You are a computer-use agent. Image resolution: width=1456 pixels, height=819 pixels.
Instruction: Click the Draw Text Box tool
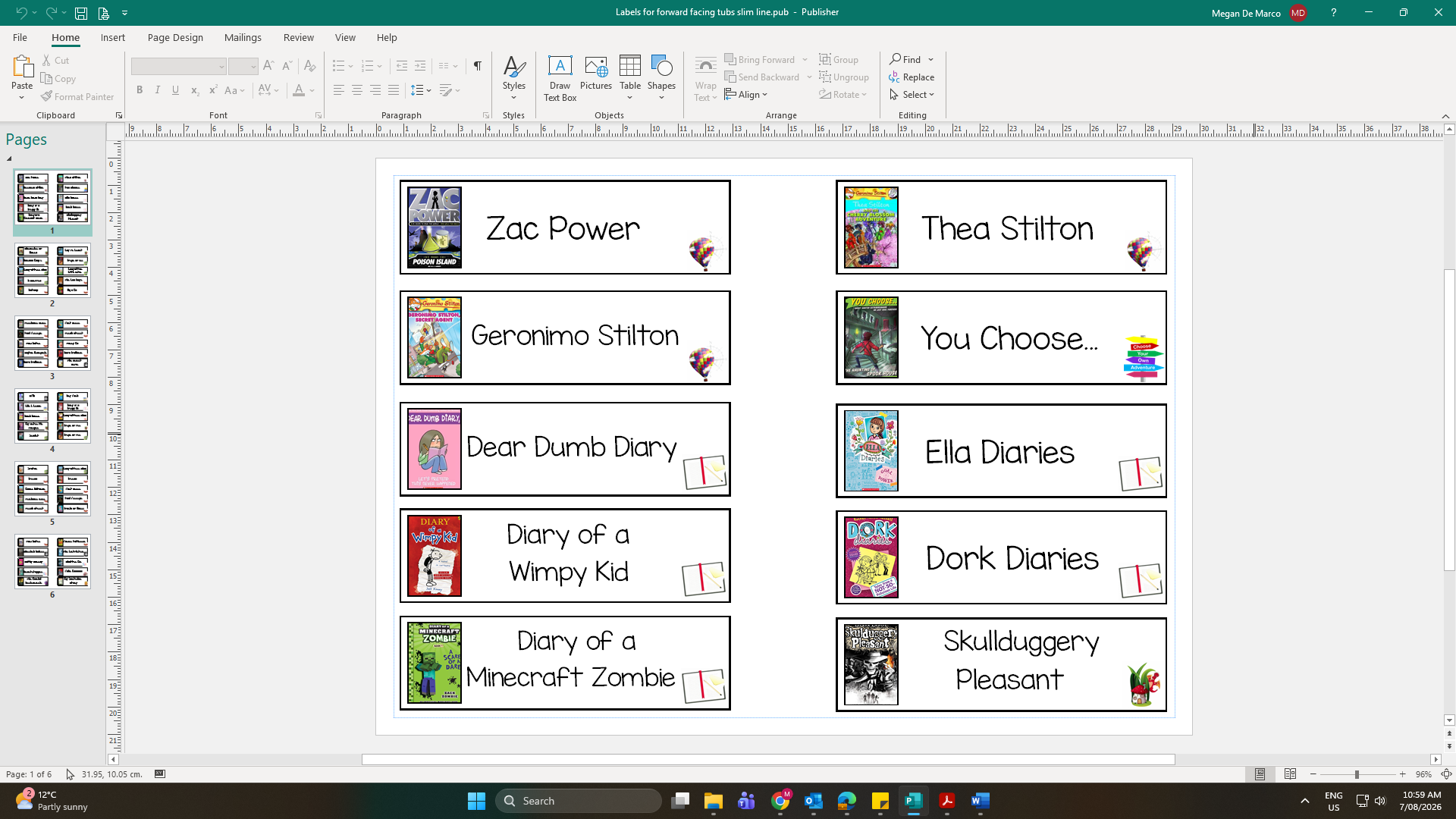tap(560, 78)
